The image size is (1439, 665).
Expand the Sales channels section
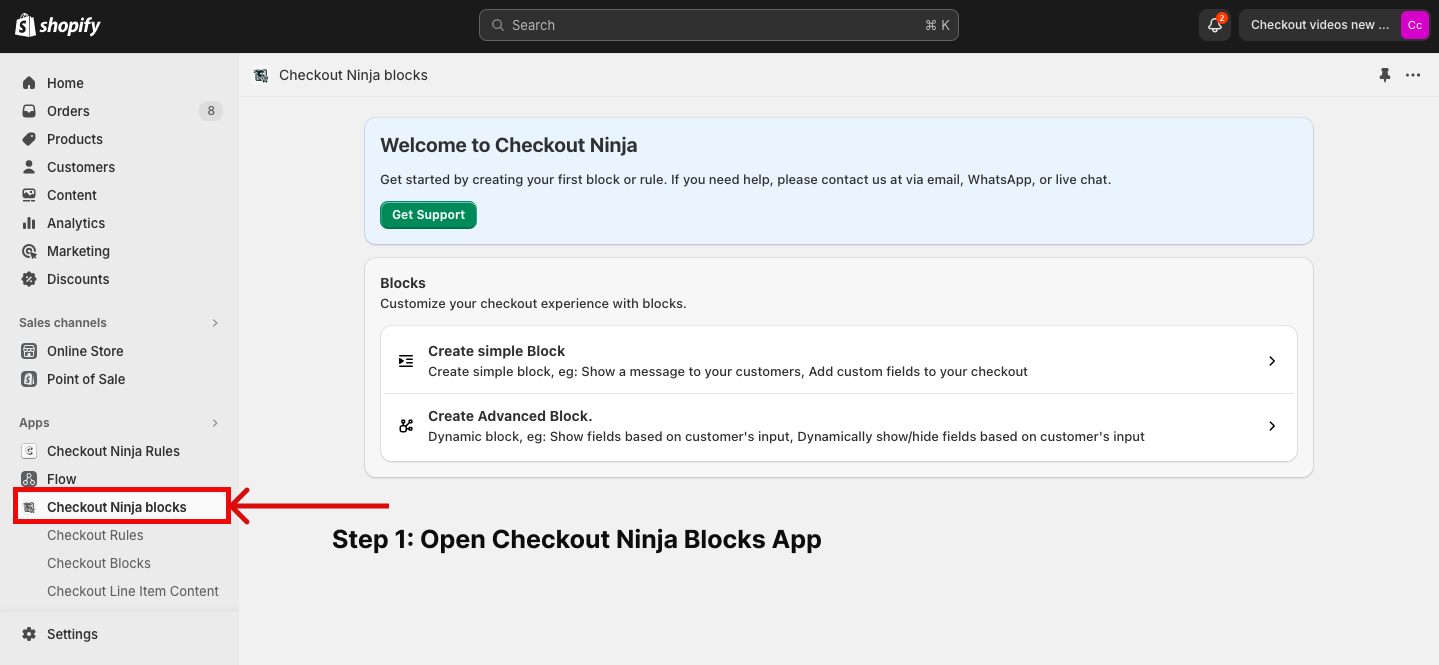(x=214, y=323)
